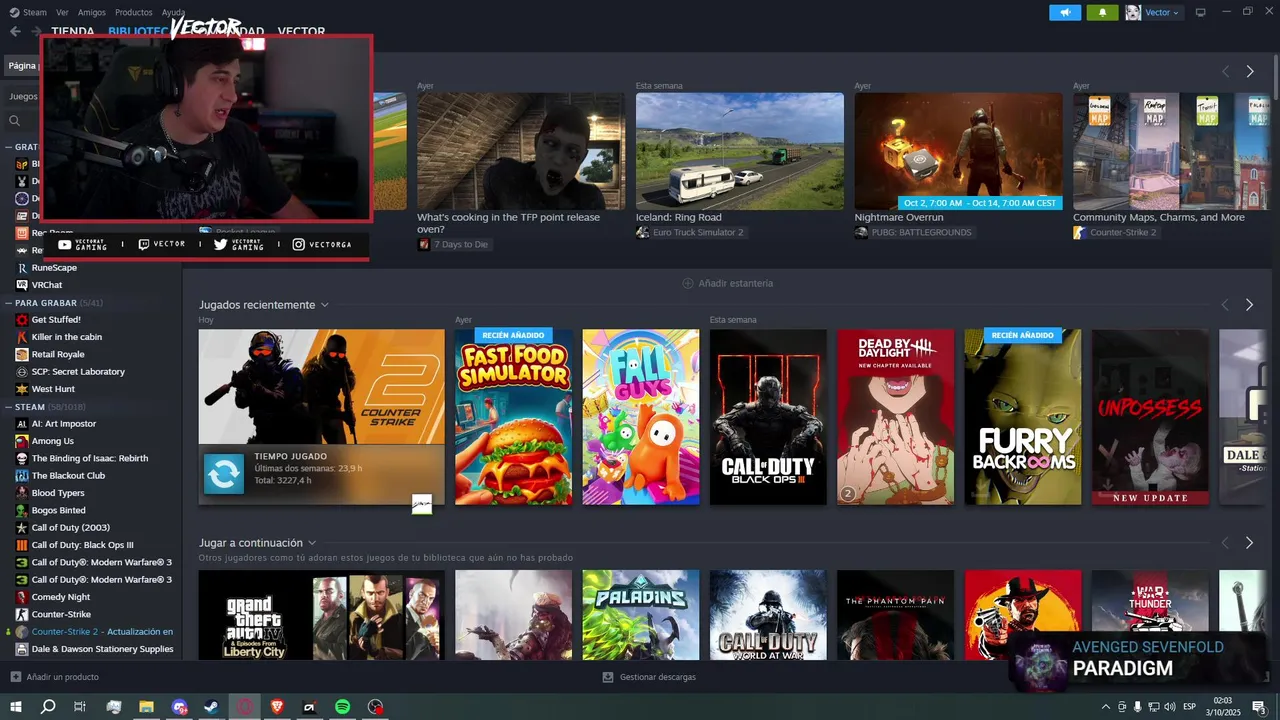Screen dimensions: 1280x720
Task: Click Añadir un producto
Action: click(55, 677)
